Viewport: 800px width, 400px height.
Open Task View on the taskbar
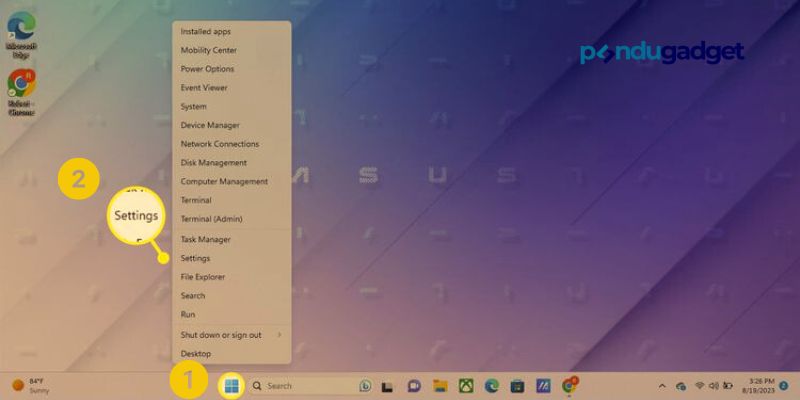tap(387, 387)
